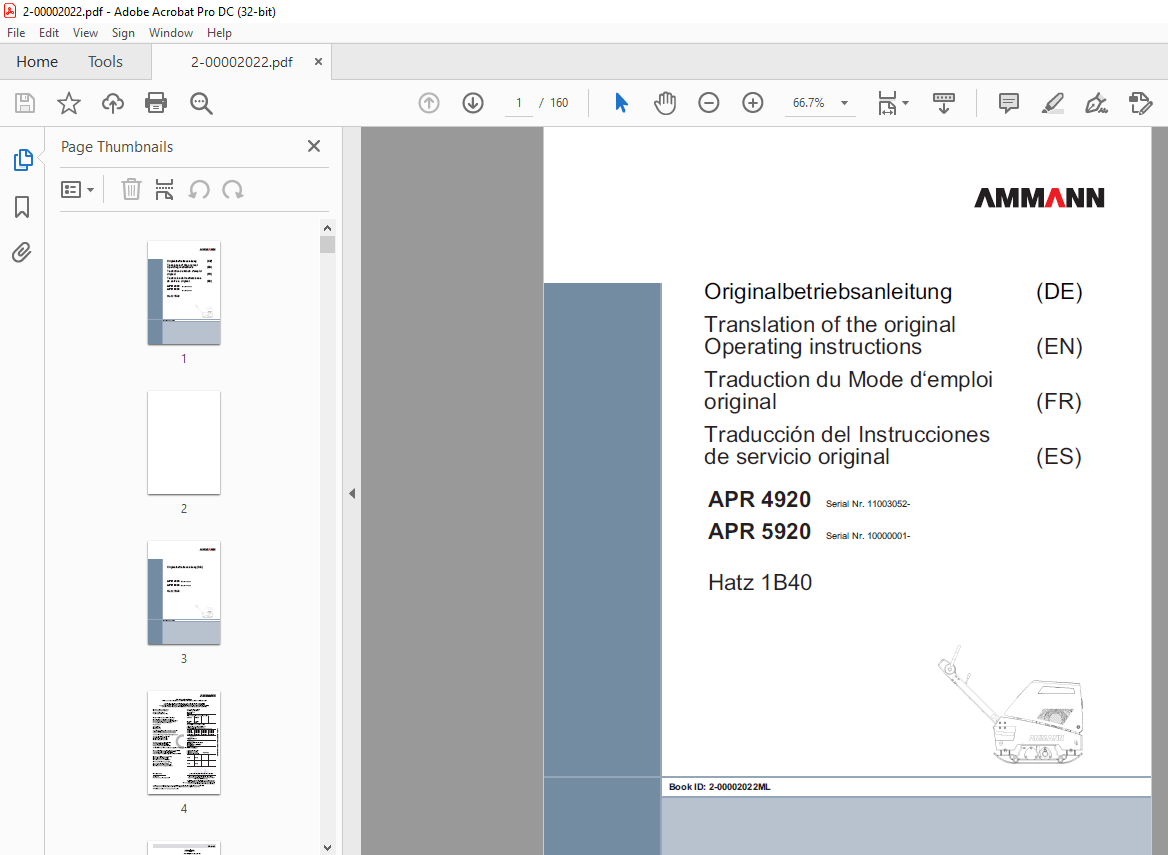Open thumbnail options dropdown menu
Image resolution: width=1168 pixels, height=855 pixels.
pos(77,190)
